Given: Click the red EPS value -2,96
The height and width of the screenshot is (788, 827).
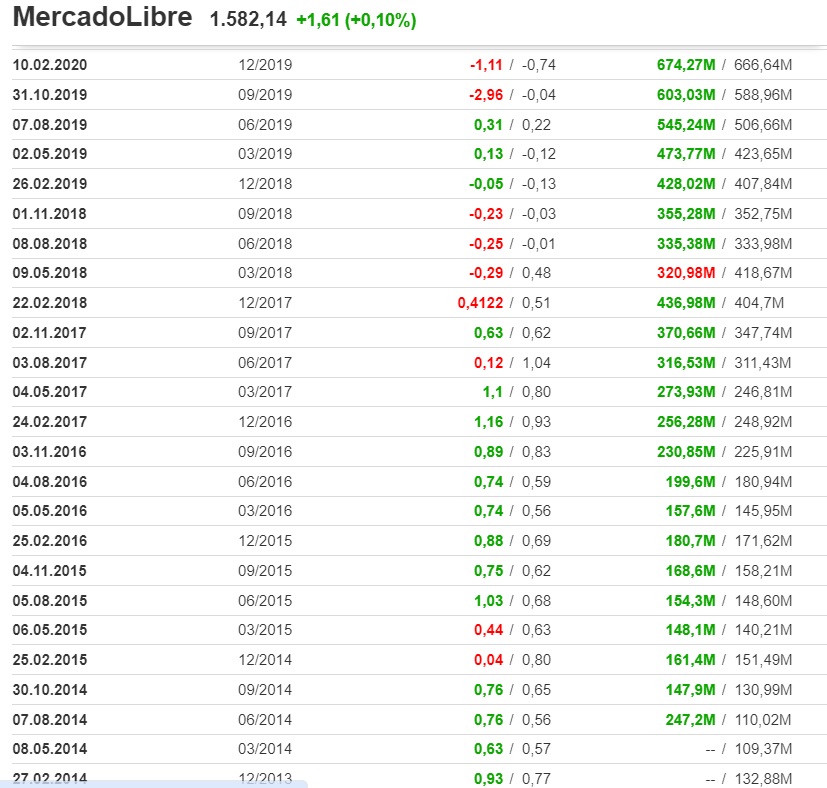Looking at the screenshot, I should coord(486,95).
